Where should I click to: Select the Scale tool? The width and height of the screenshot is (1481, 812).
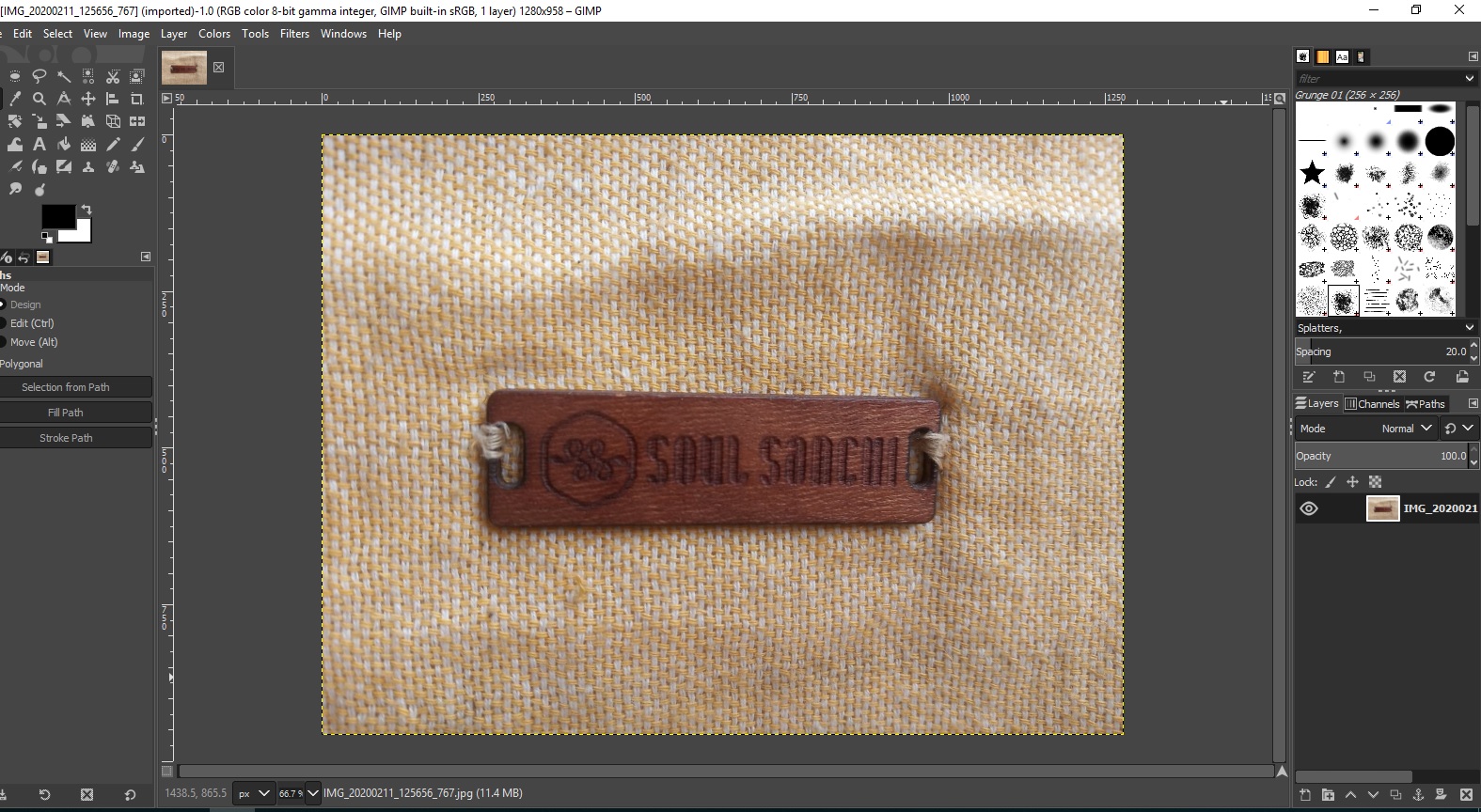click(x=39, y=121)
